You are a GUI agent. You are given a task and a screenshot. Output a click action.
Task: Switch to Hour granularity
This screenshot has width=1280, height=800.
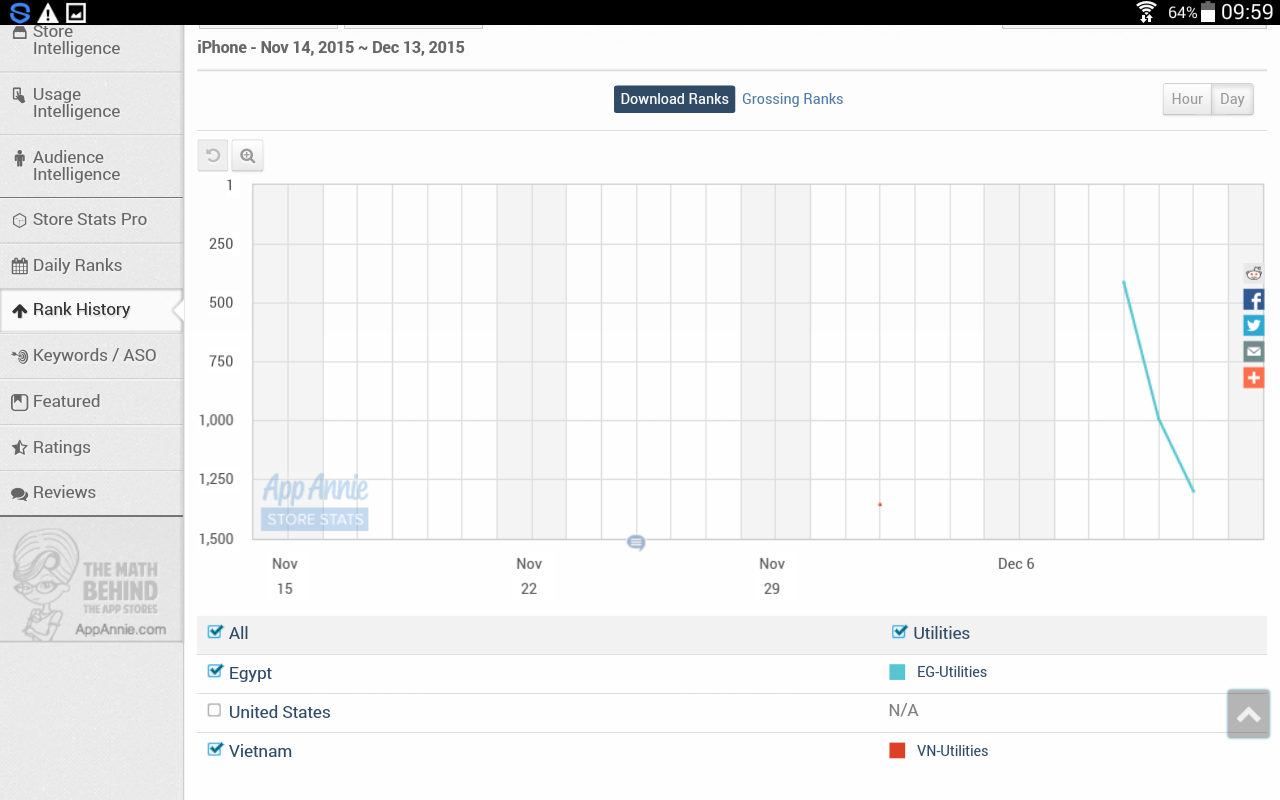1187,99
